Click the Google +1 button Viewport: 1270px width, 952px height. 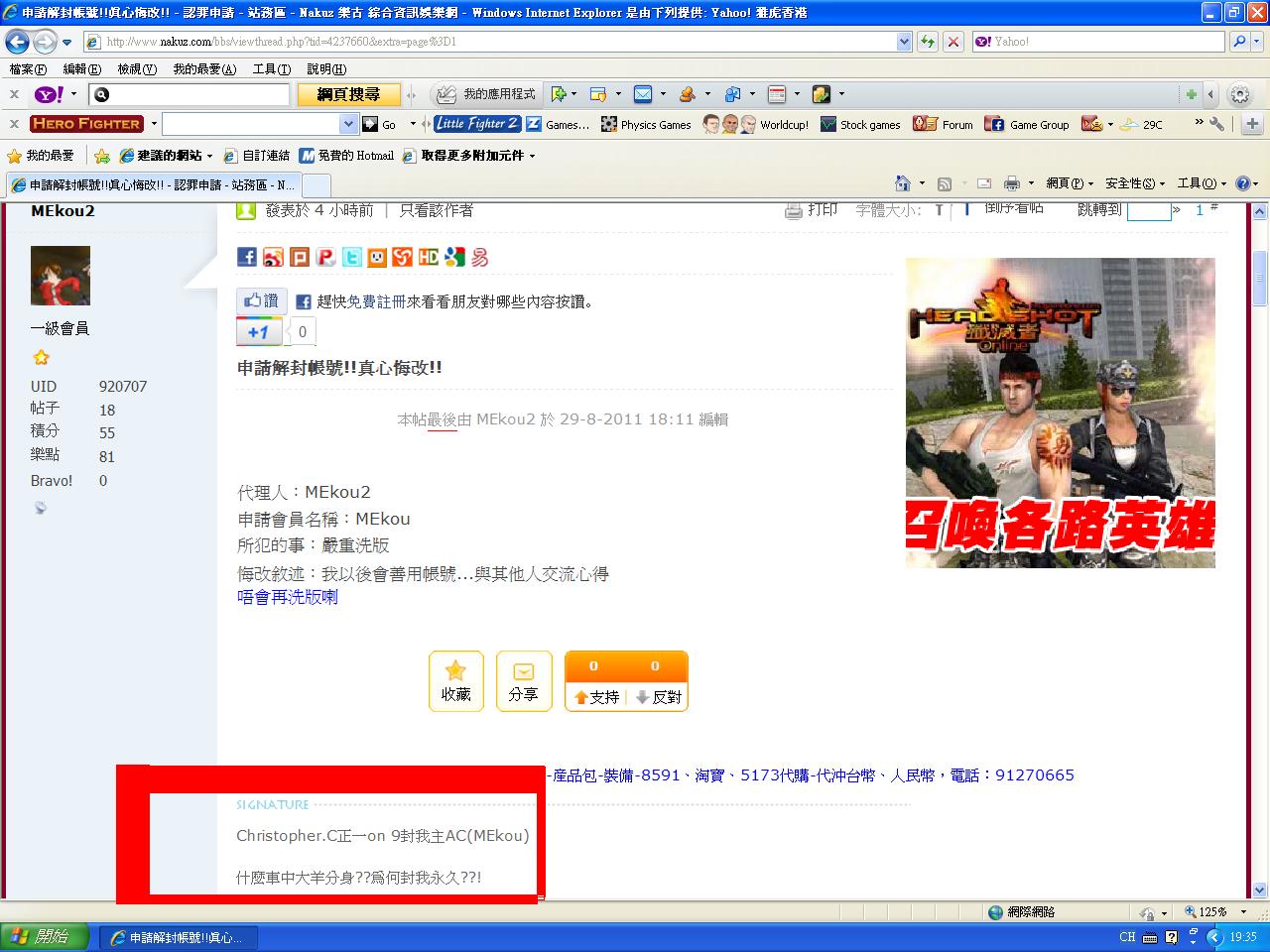(259, 332)
